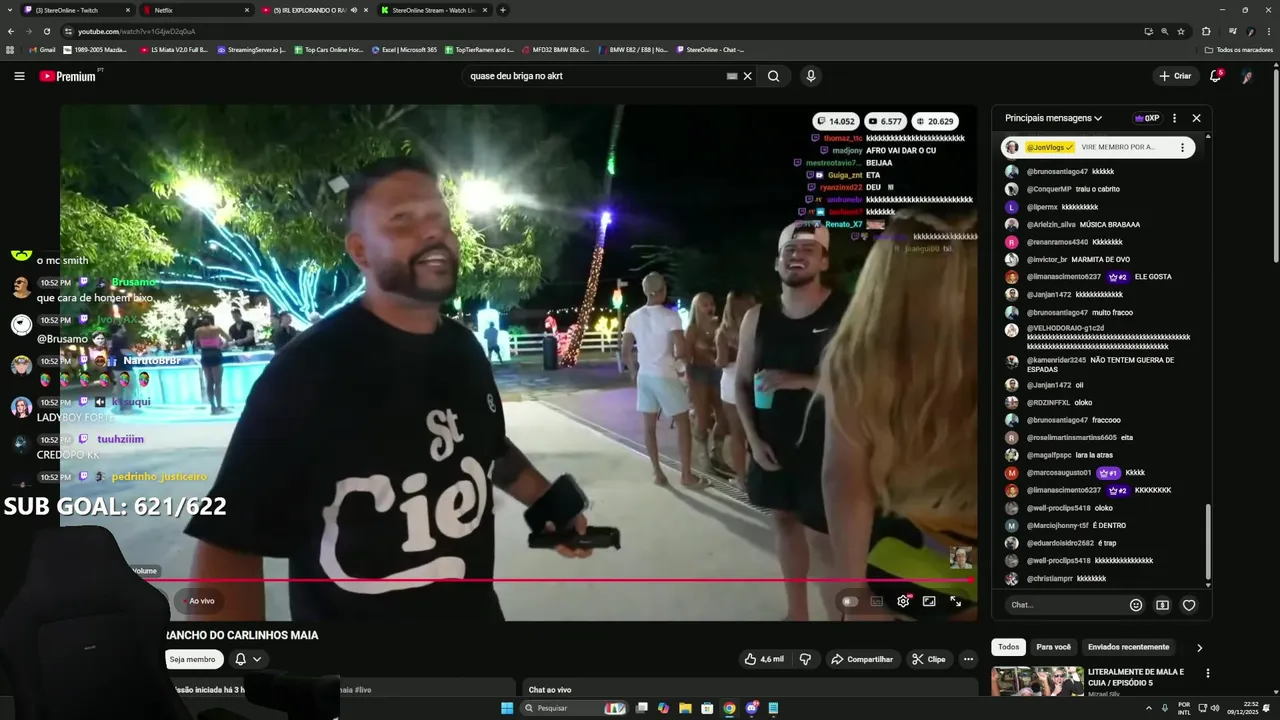Open the browser extensions puzzle icon

click(x=1206, y=31)
